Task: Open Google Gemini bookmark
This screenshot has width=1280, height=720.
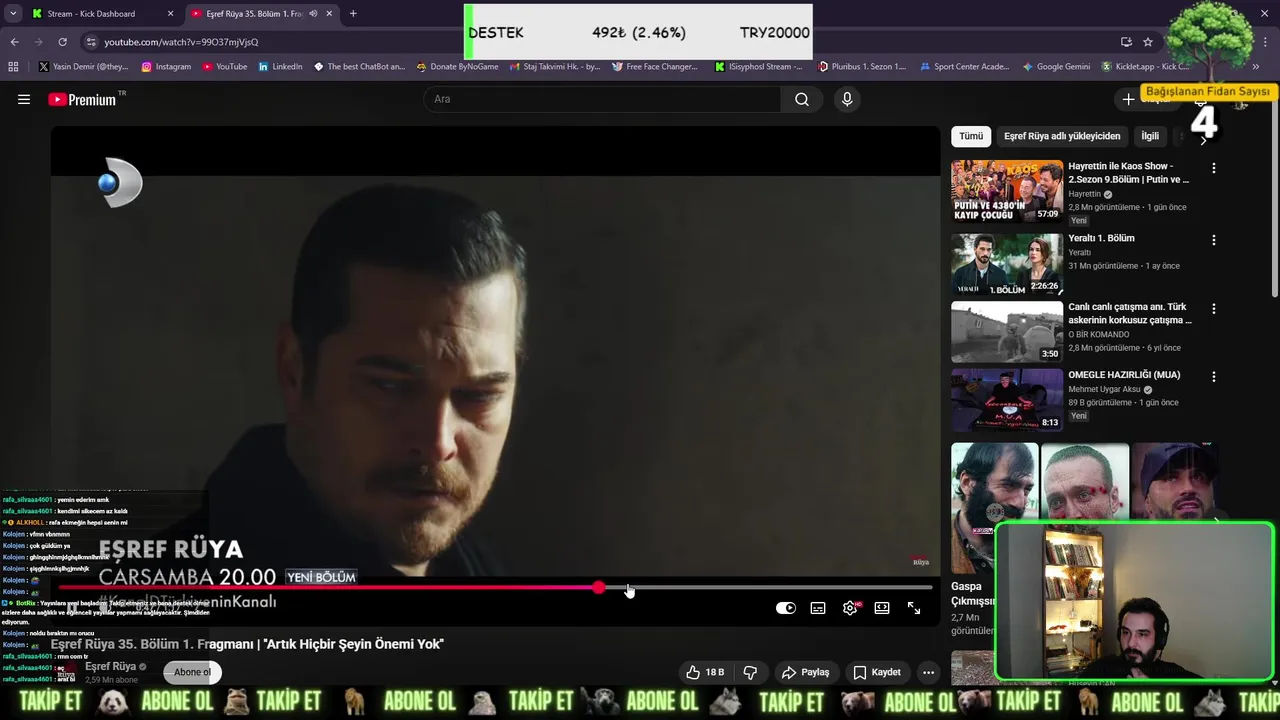Action: pos(1056,67)
